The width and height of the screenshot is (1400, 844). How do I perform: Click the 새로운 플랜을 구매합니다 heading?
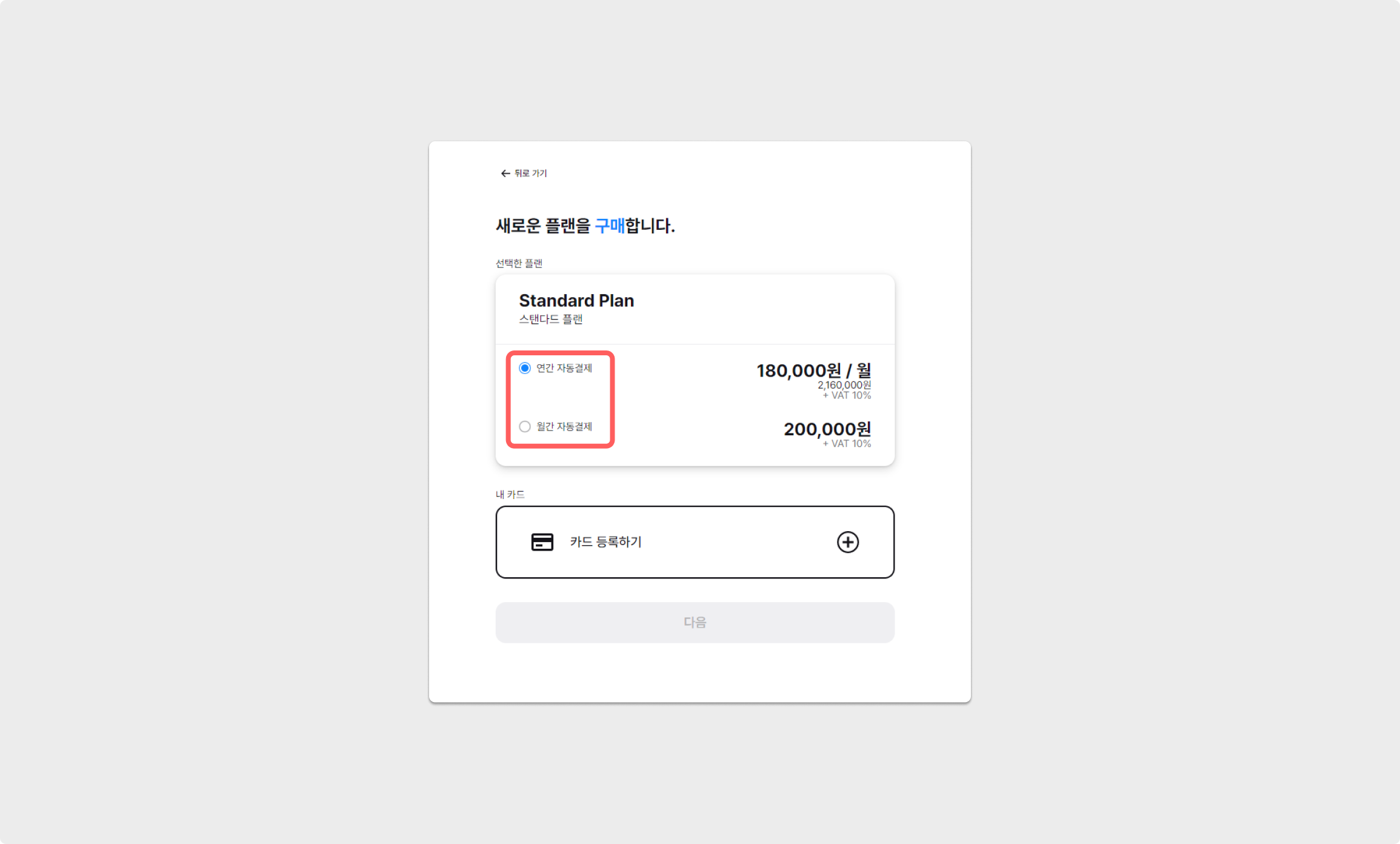click(585, 226)
